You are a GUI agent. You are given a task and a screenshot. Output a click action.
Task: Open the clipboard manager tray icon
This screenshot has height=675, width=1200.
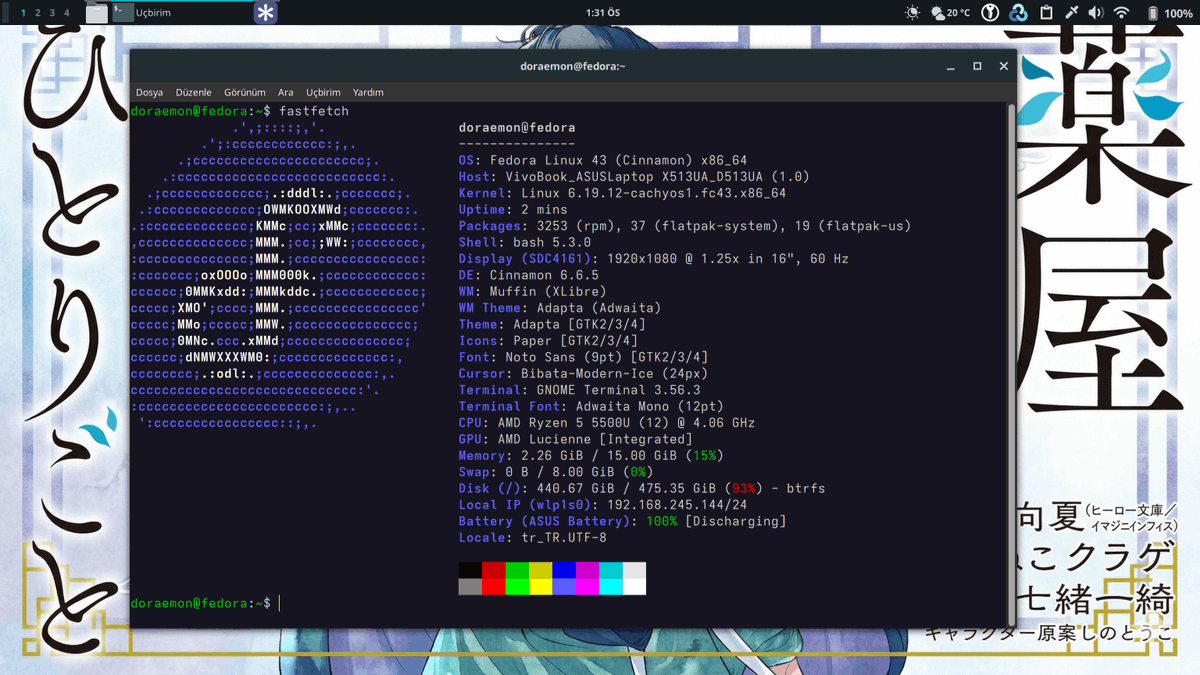click(x=1046, y=13)
